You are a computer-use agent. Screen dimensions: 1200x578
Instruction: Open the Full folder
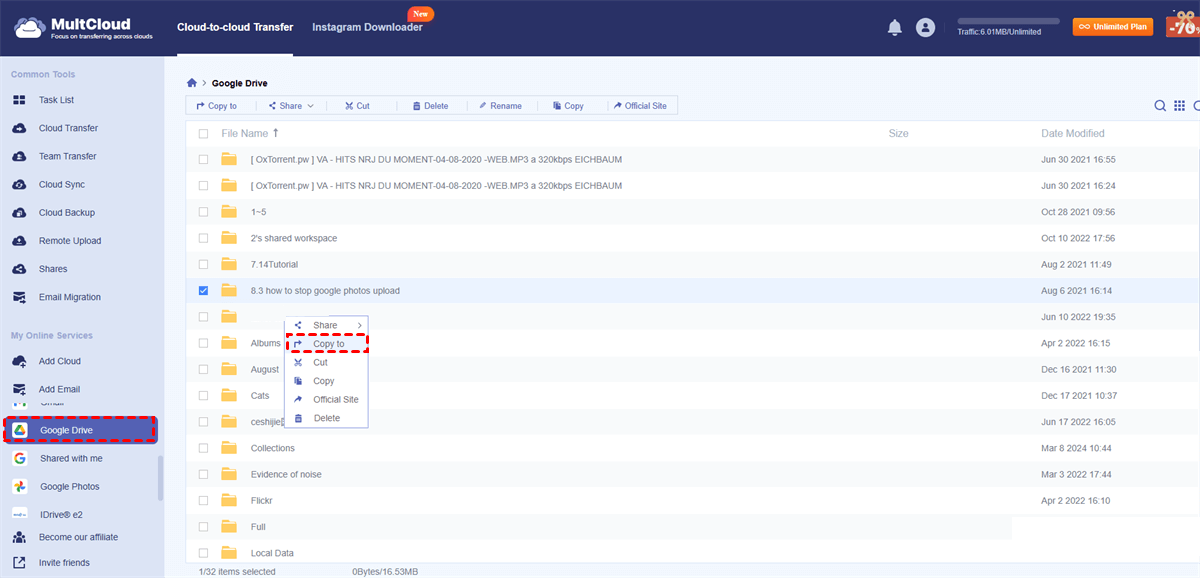[258, 527]
